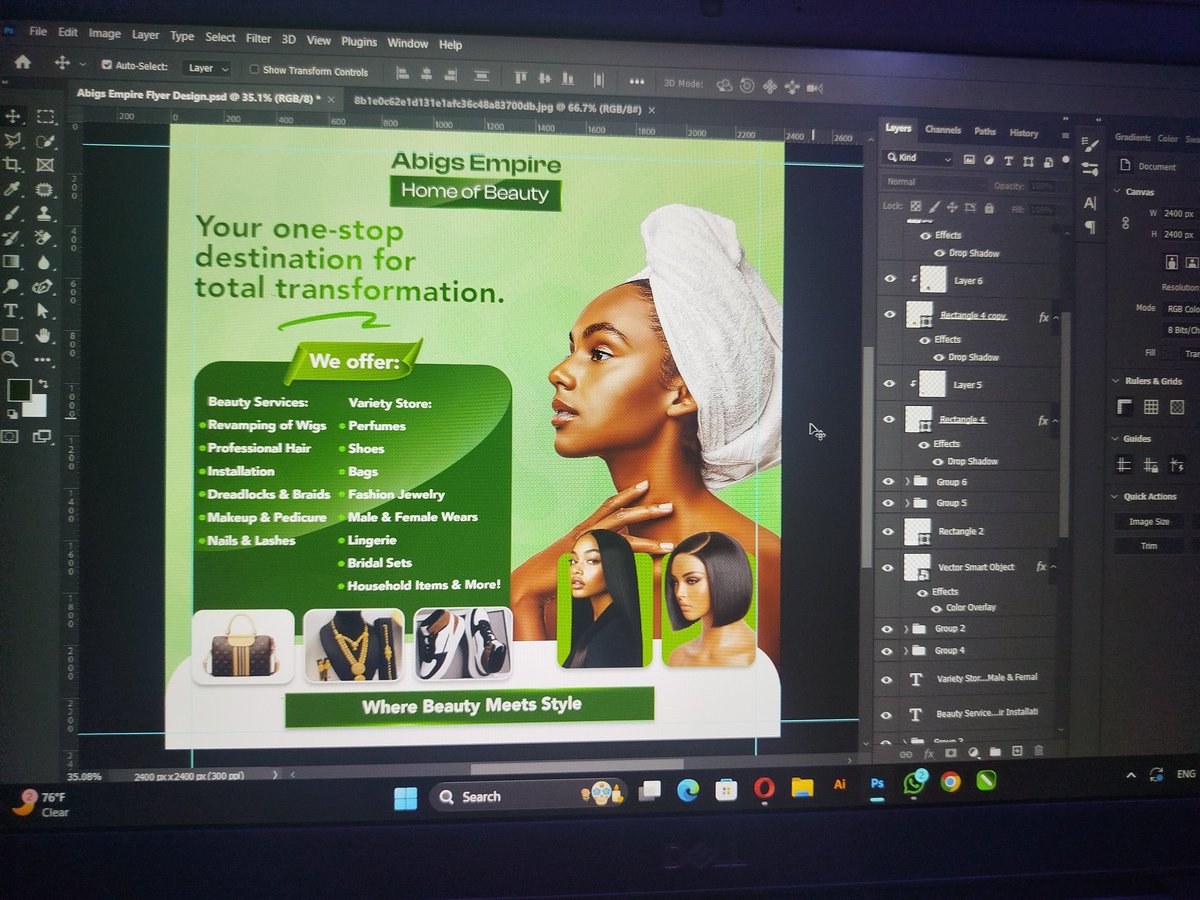Uncheck the Auto-Select checkbox
1200x900 pixels.
[x=105, y=66]
